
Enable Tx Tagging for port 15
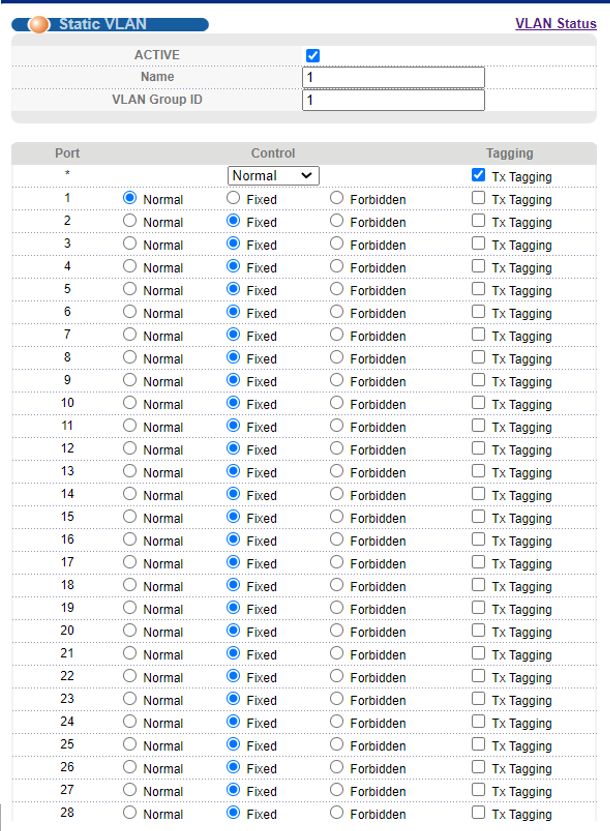[x=478, y=517]
